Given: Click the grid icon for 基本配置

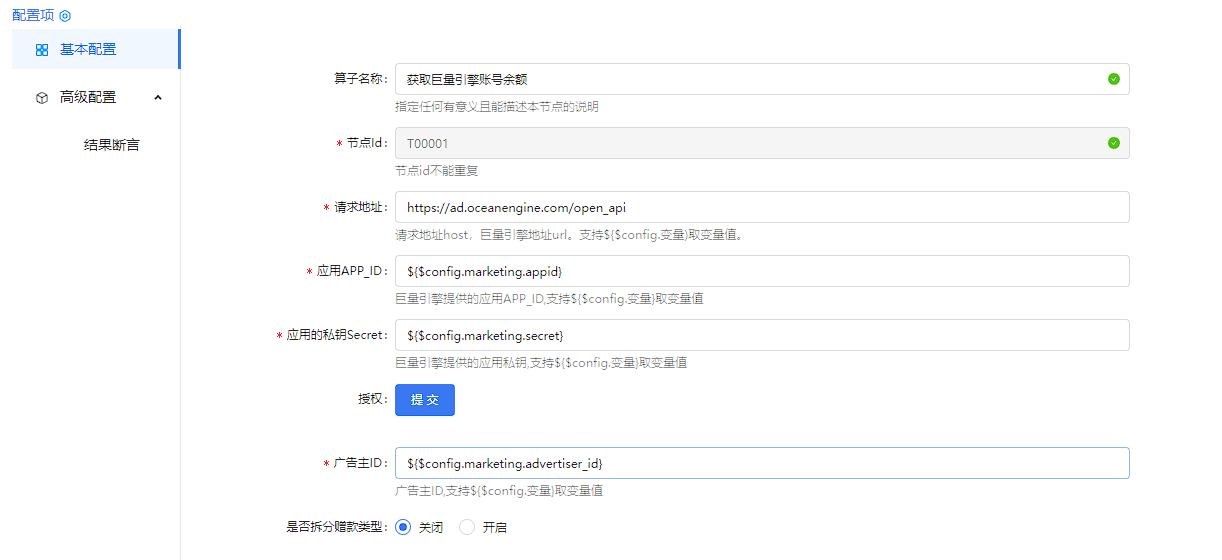Looking at the screenshot, I should click(41, 49).
